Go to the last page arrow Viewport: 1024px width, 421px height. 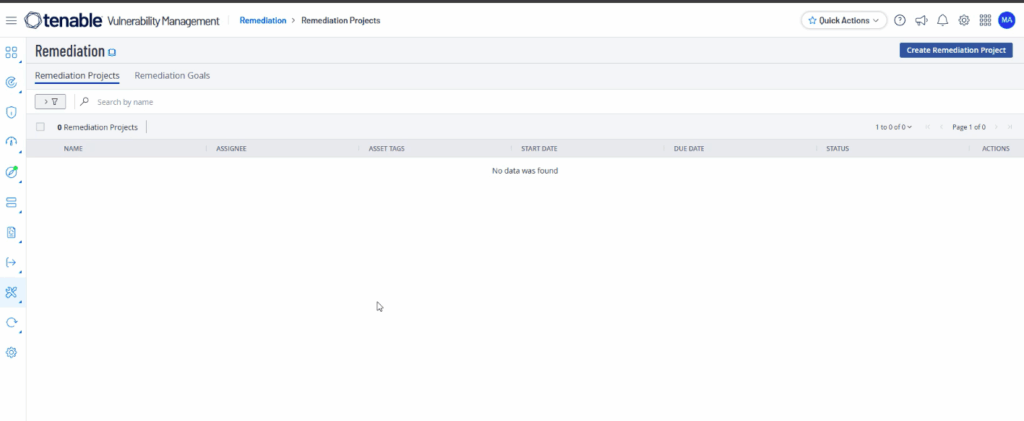click(1010, 127)
